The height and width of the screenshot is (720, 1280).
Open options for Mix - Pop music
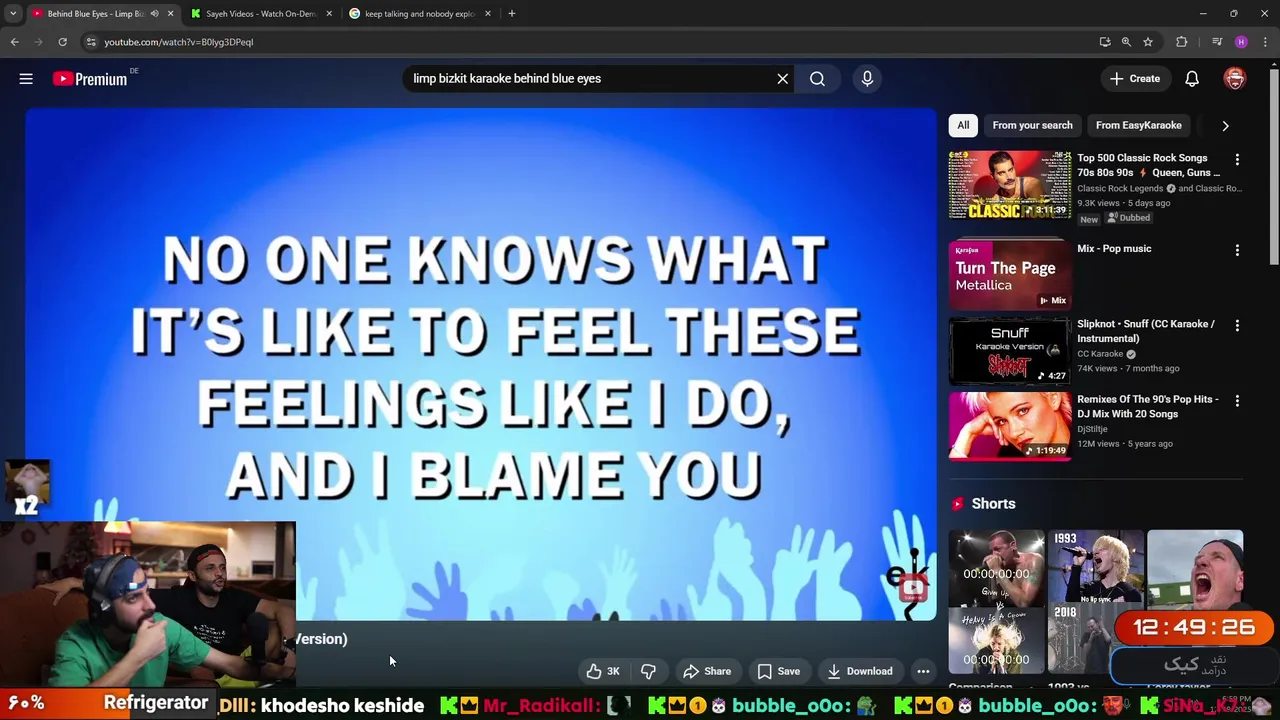(x=1237, y=250)
